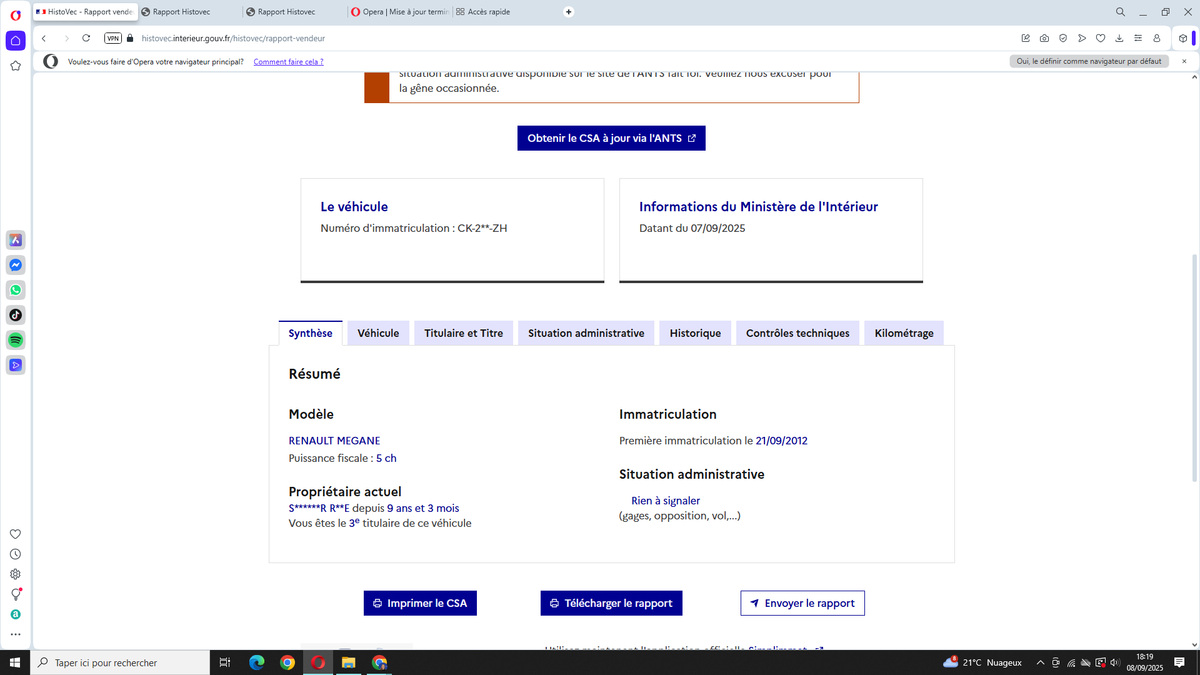
Task: Open File Explorer from the taskbar
Action: [x=349, y=662]
